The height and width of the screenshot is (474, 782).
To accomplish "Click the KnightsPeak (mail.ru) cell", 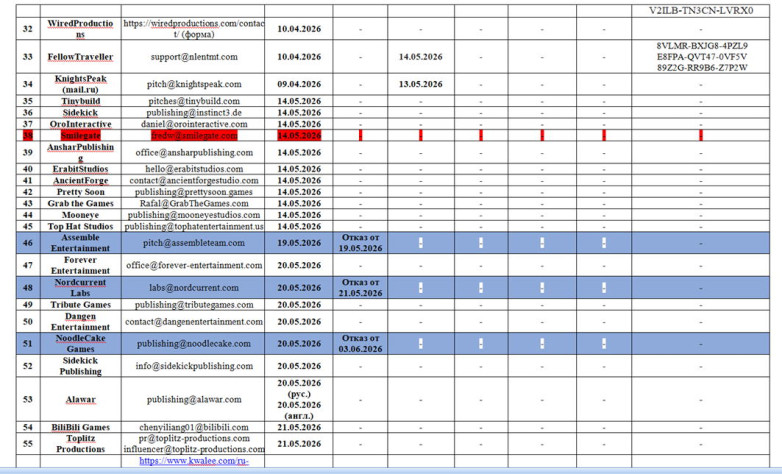I will [80, 84].
